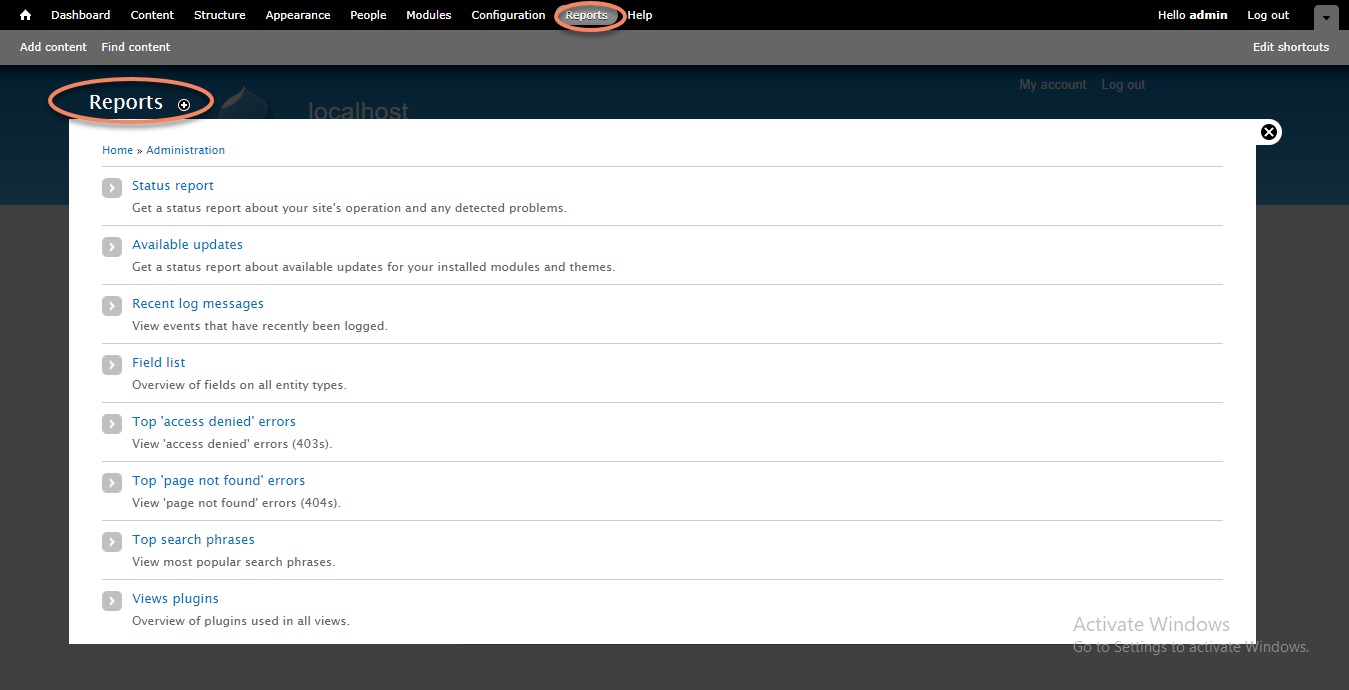Toggle the shortcuts drawer arrow
Screen dimensions: 1349x690
1326,18
